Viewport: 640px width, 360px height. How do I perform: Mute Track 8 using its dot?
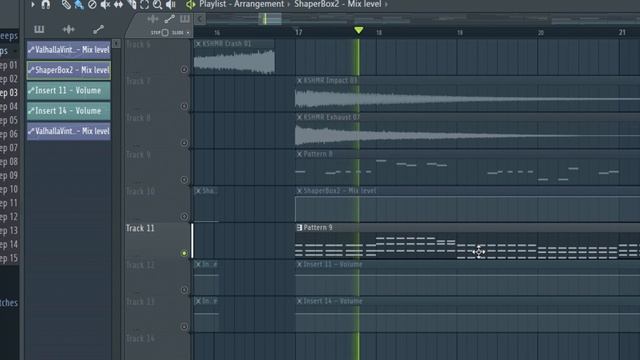(184, 143)
